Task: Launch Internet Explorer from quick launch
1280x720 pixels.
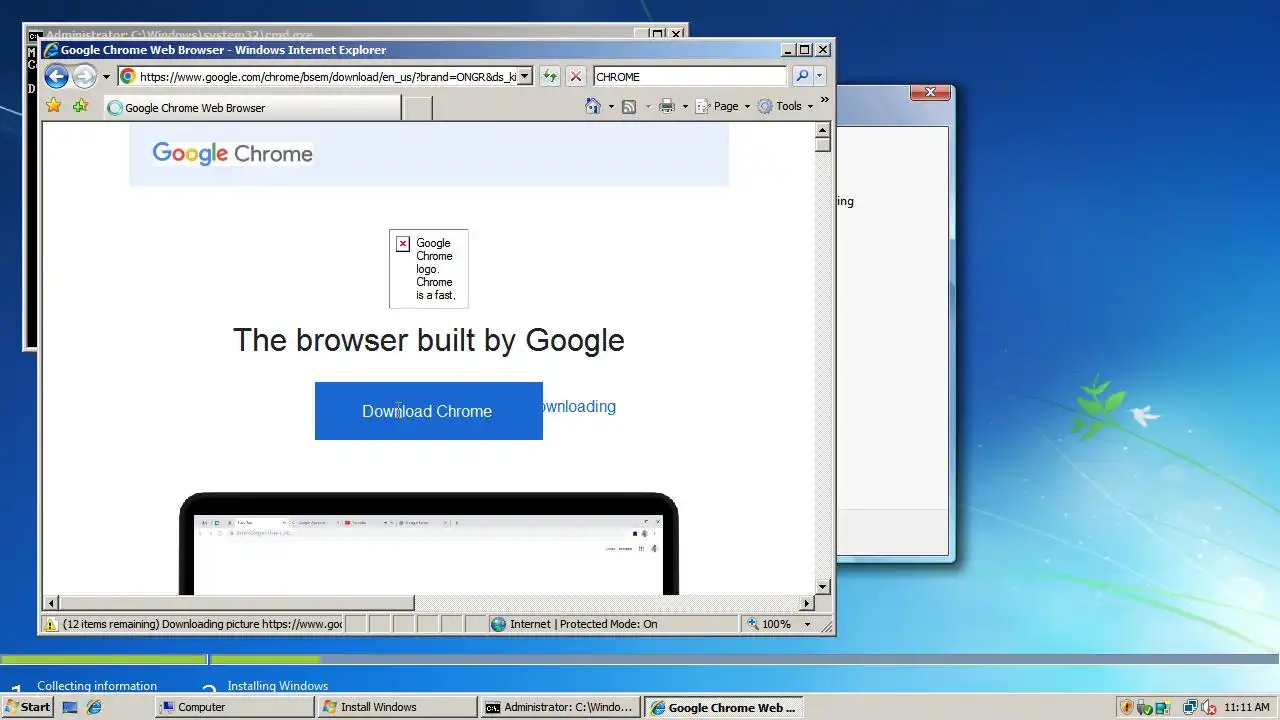Action: (x=94, y=707)
